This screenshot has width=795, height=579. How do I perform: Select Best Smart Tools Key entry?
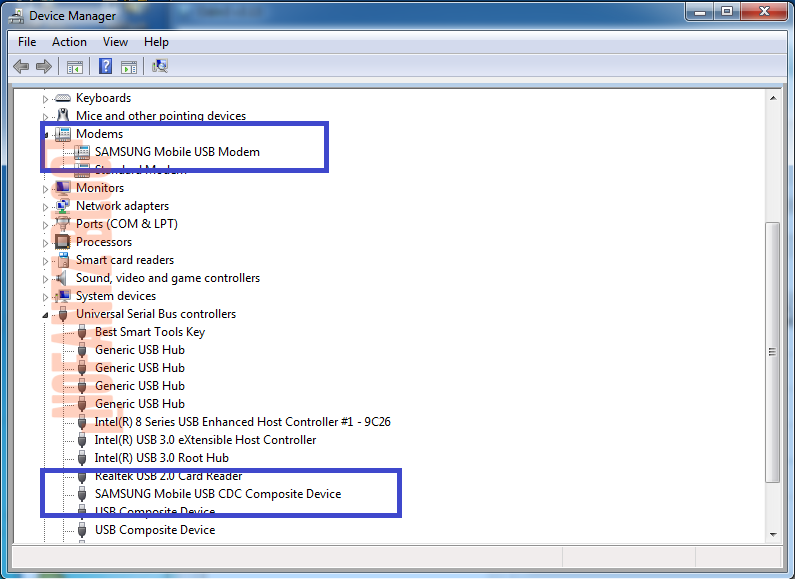click(x=150, y=332)
